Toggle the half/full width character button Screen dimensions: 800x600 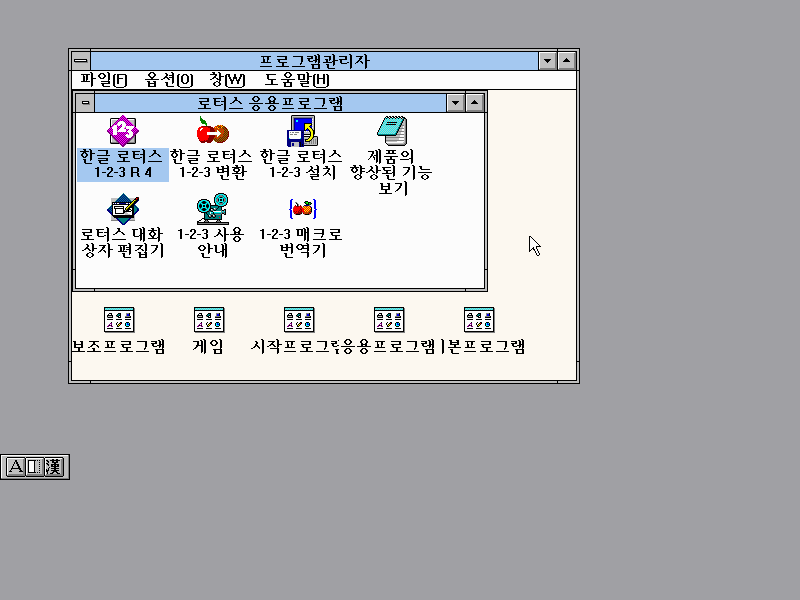[34, 467]
